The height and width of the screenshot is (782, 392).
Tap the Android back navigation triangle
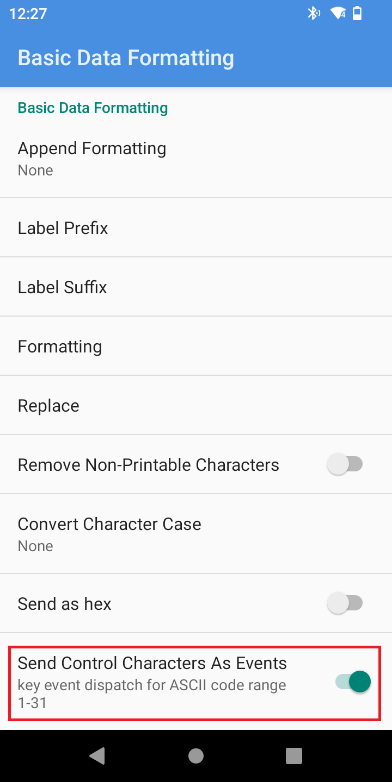click(x=97, y=756)
